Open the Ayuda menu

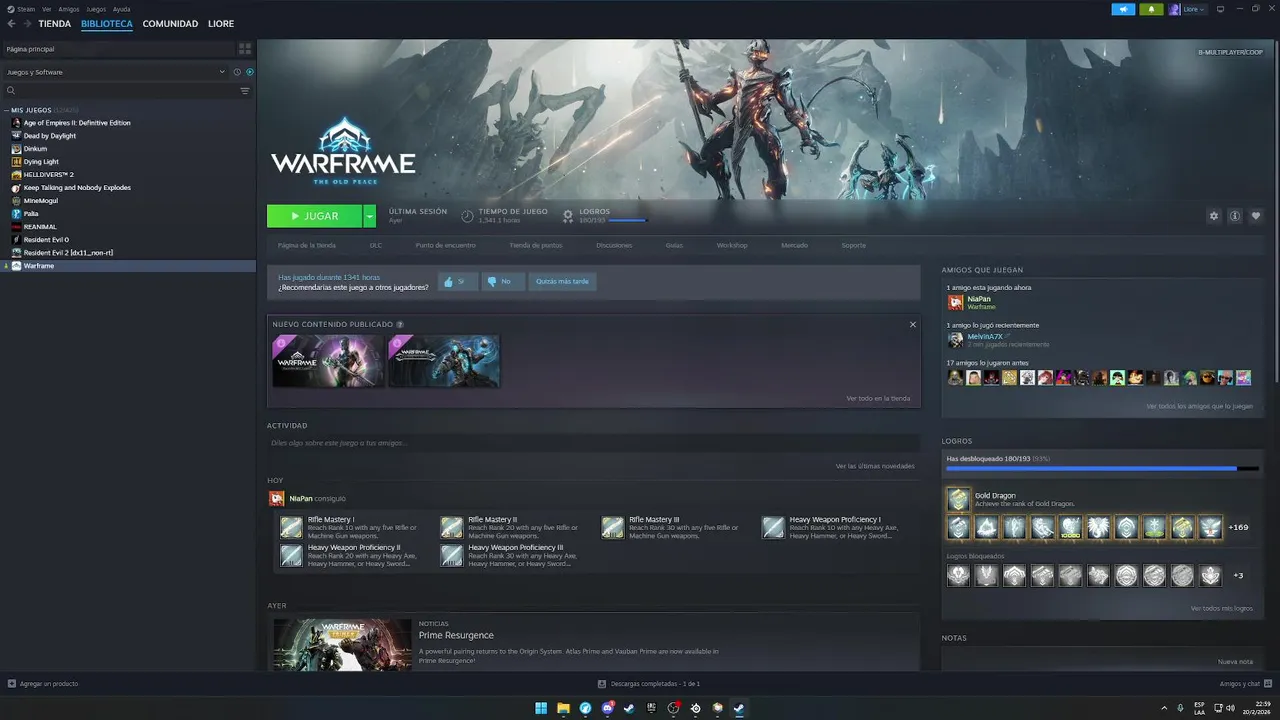[x=122, y=9]
